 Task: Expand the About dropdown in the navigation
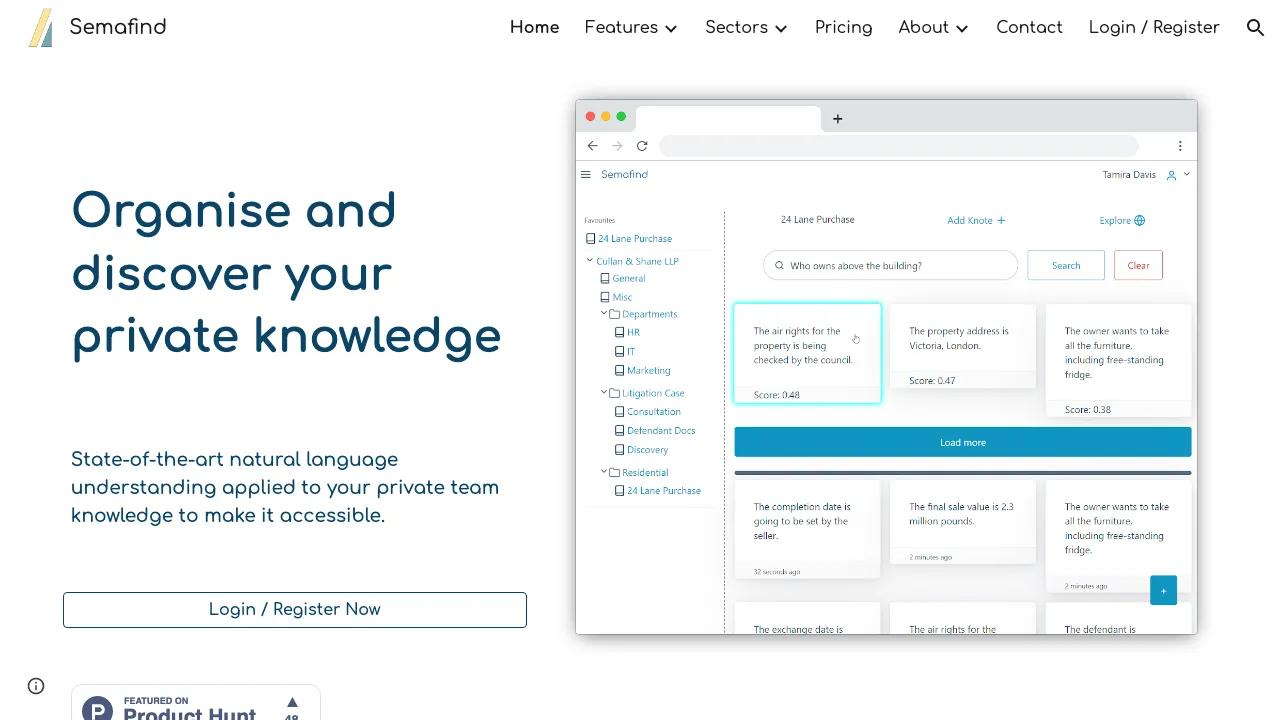tap(962, 29)
